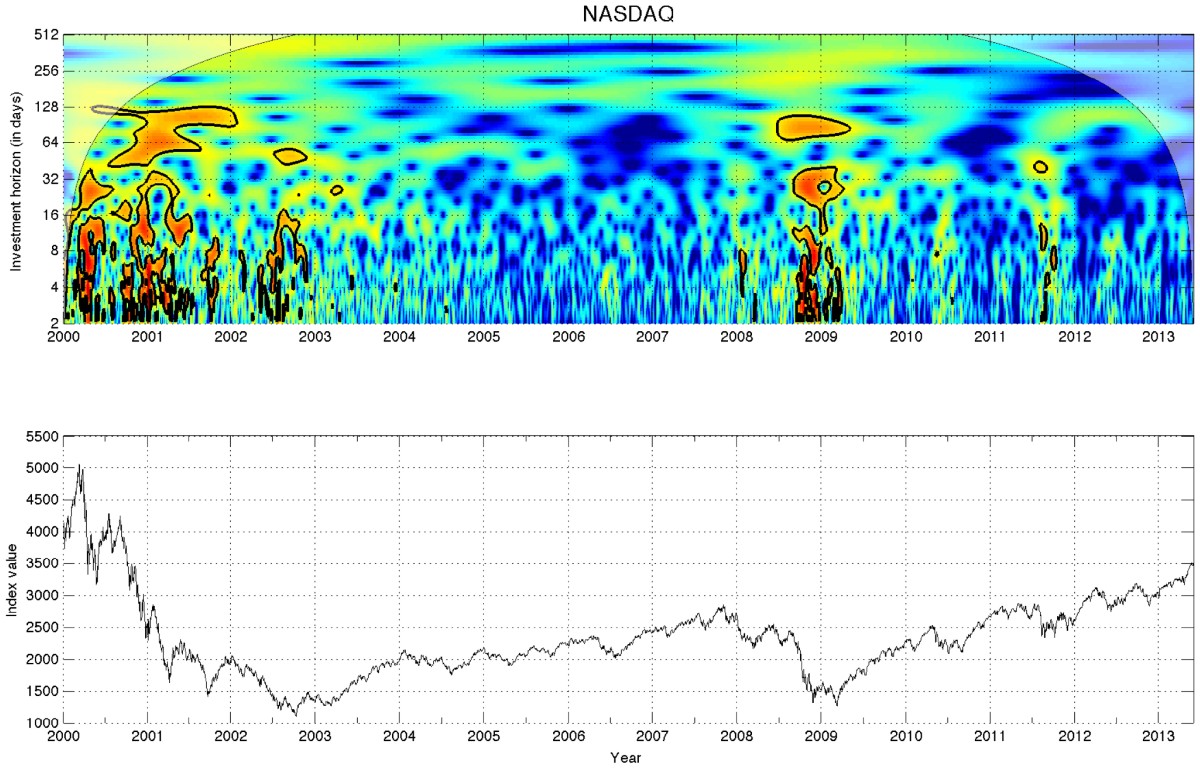The width and height of the screenshot is (1200, 768).
Task: Select the small orange region near late 2011
Action: [1042, 165]
